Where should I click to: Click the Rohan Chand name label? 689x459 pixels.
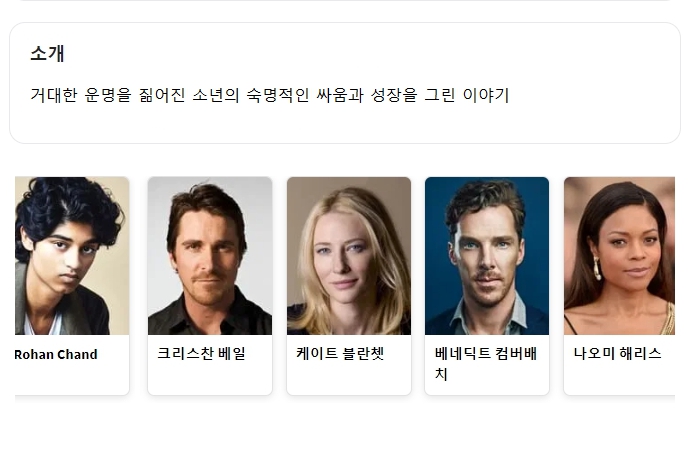click(56, 354)
